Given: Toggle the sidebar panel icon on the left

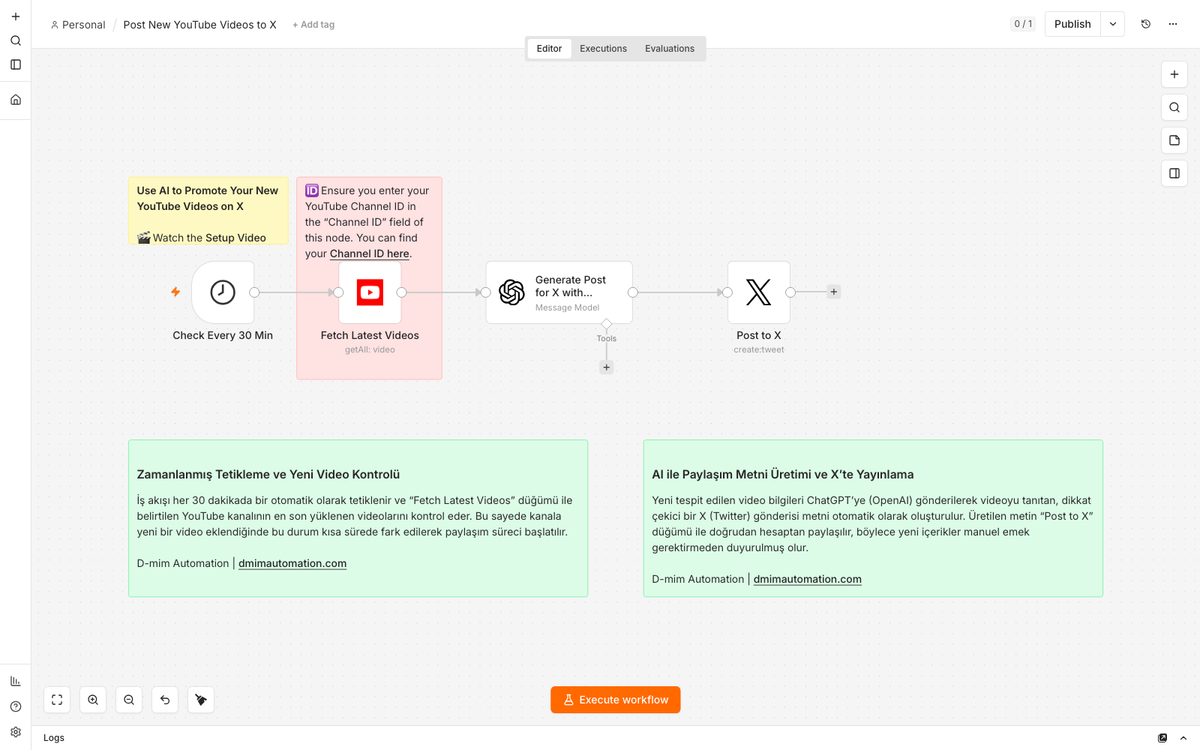Looking at the screenshot, I should click(15, 65).
